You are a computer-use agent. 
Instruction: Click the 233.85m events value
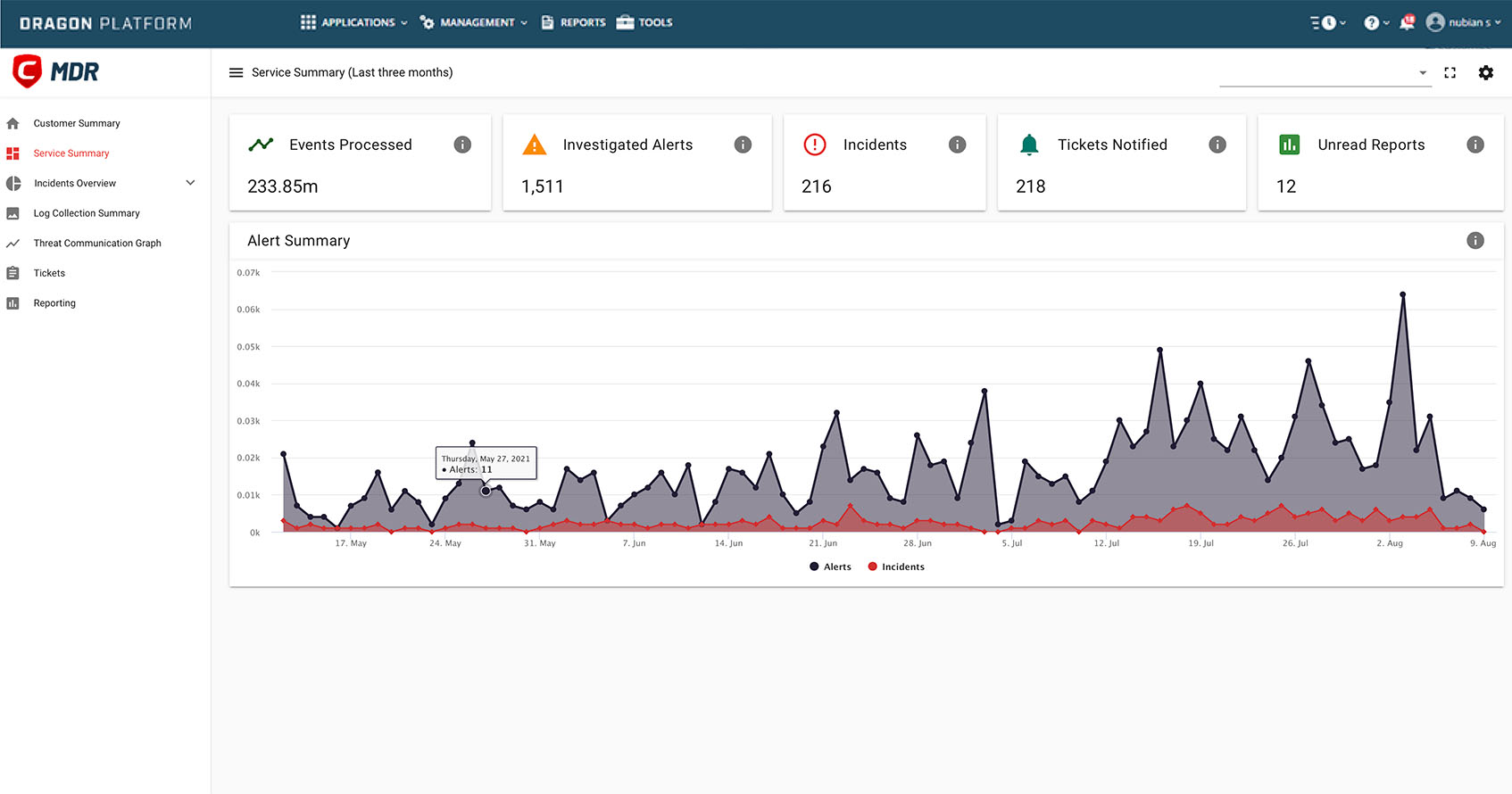point(283,186)
